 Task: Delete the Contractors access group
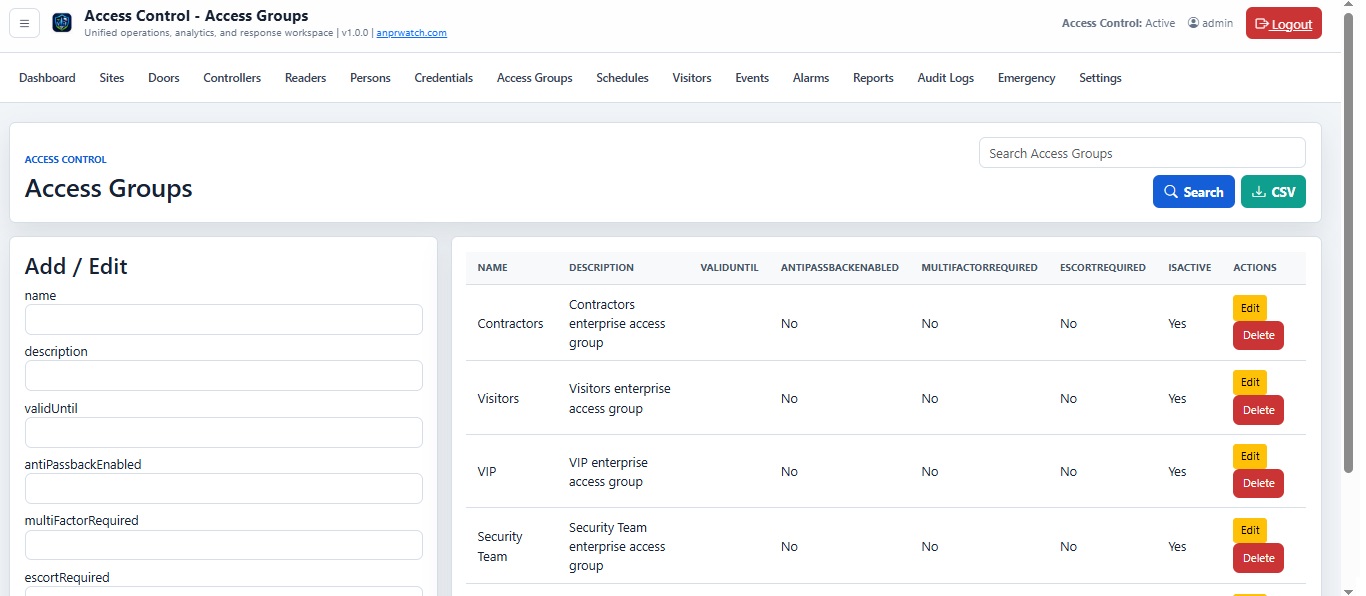[1258, 335]
